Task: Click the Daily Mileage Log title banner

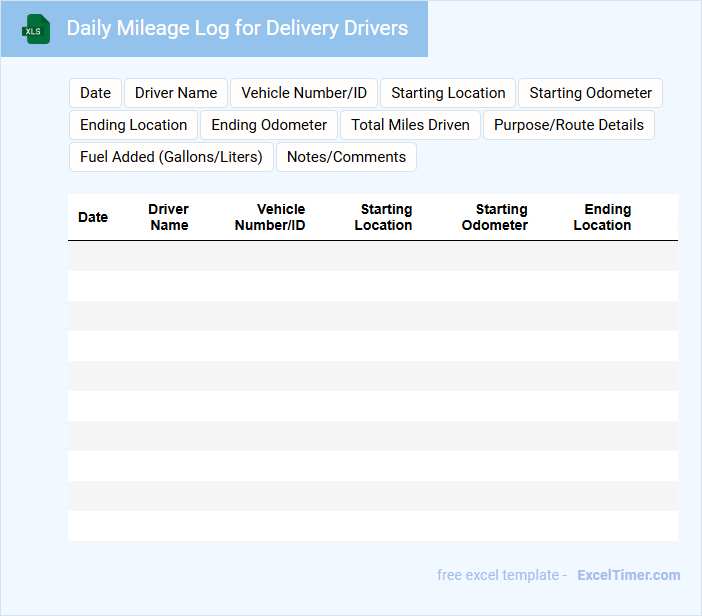Action: click(237, 28)
